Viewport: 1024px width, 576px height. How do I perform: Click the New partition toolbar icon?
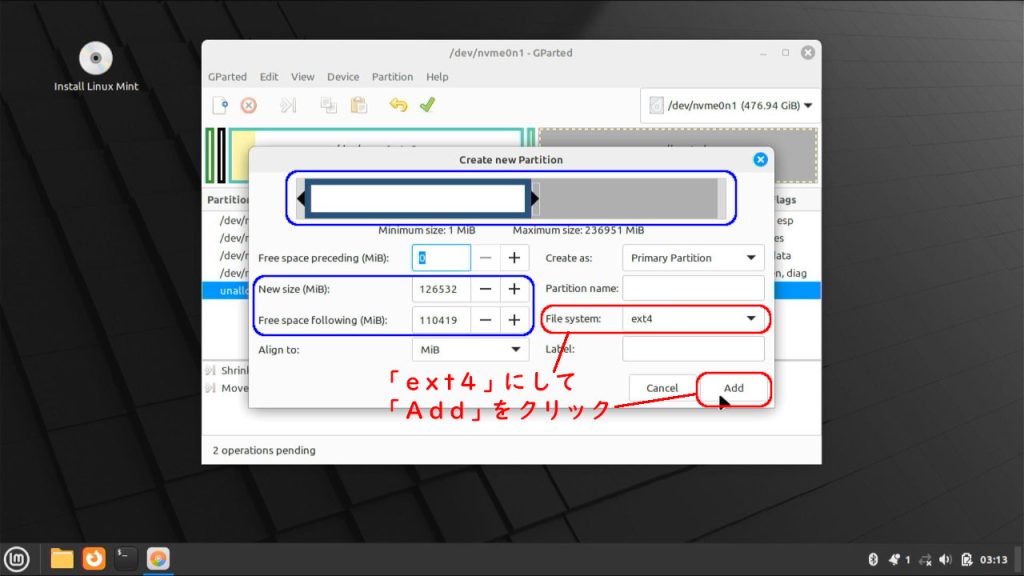point(220,105)
